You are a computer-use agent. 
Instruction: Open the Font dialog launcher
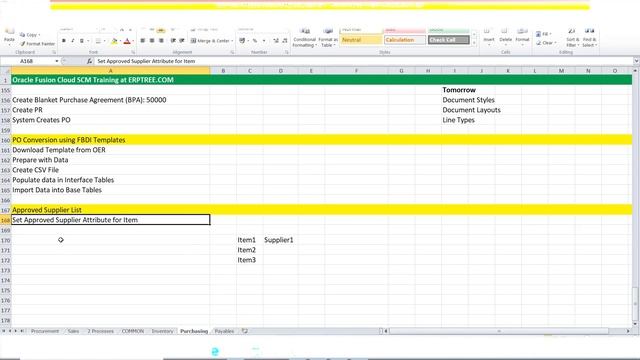133,53
